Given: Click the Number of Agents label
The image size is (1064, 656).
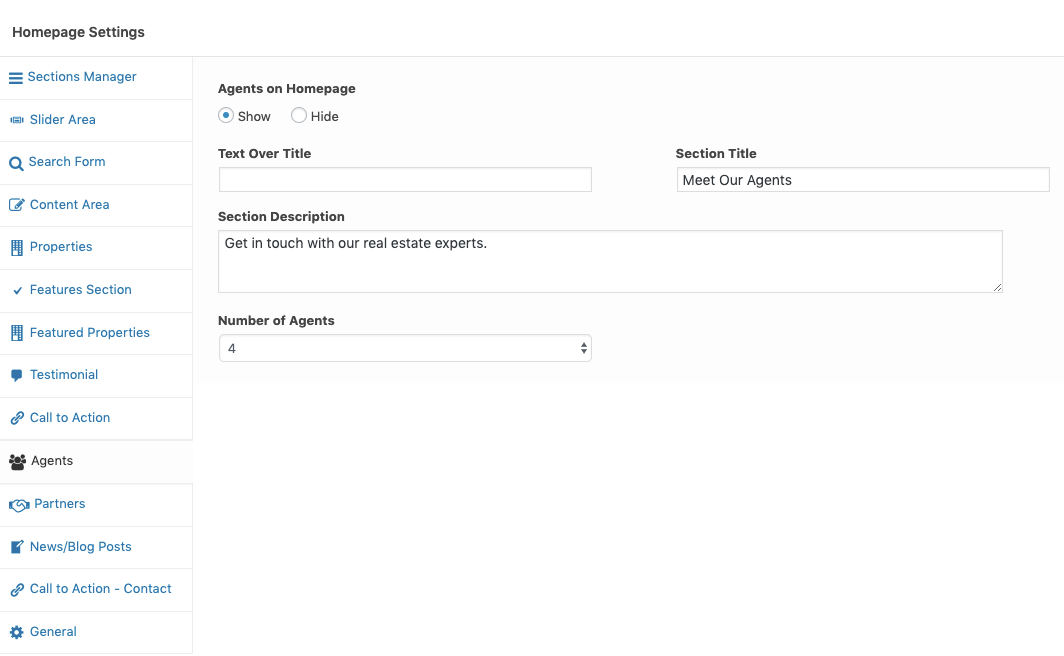Looking at the screenshot, I should pos(276,321).
